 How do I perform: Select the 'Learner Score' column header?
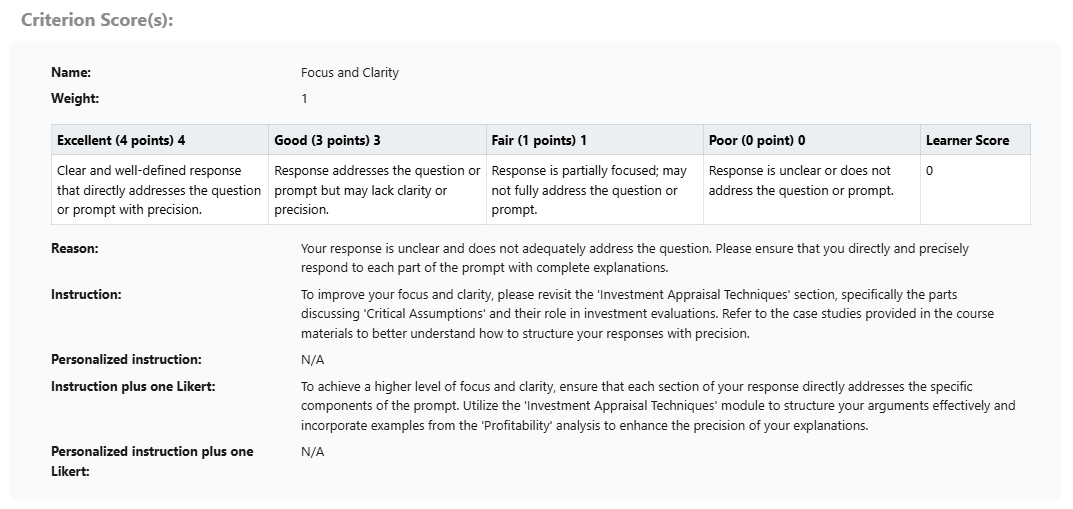pos(967,140)
